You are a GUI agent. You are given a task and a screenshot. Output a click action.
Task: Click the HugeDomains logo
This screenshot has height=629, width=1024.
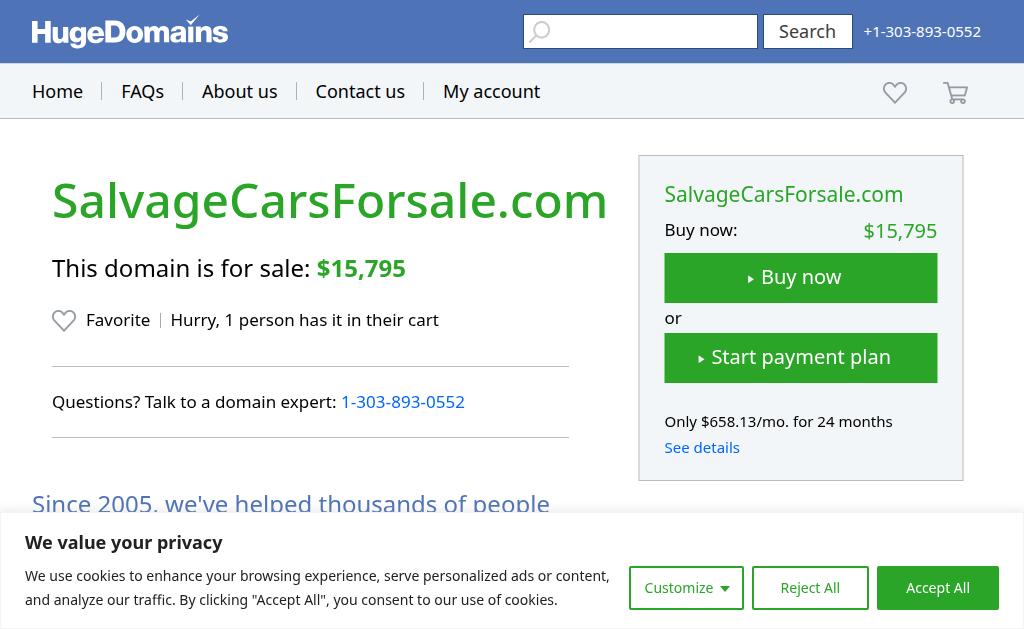pyautogui.click(x=130, y=32)
